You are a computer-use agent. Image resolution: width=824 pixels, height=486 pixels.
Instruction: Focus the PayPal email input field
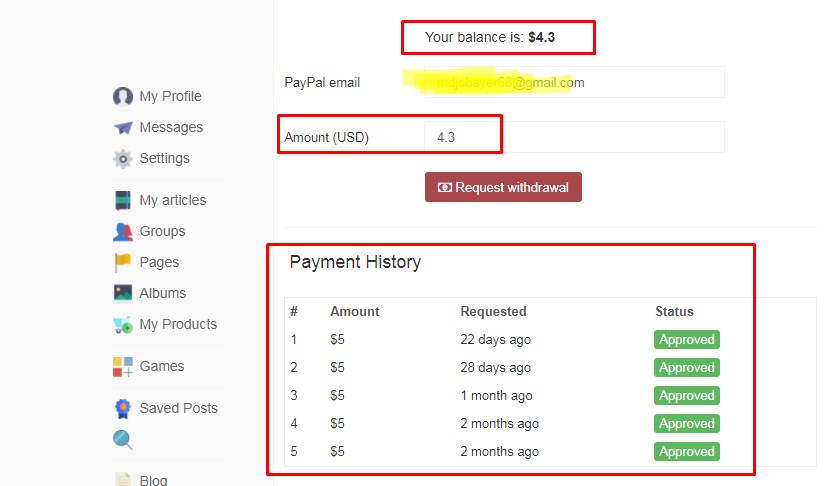pyautogui.click(x=573, y=83)
